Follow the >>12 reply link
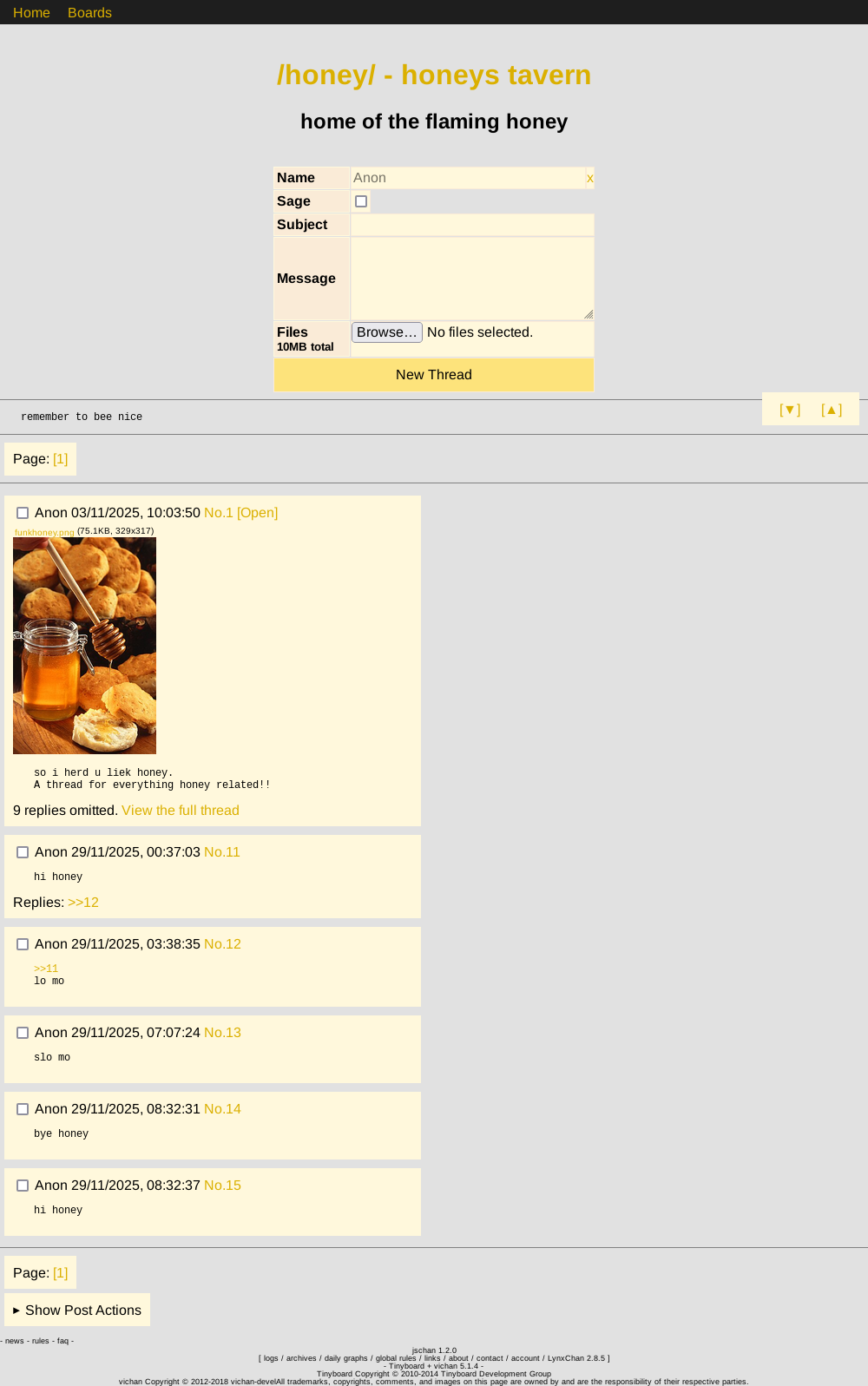868x1386 pixels. [x=83, y=903]
